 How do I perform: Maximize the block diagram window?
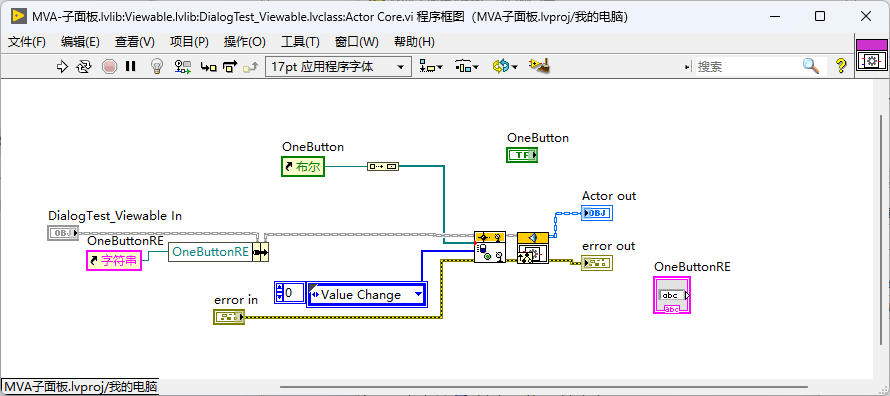(820, 16)
